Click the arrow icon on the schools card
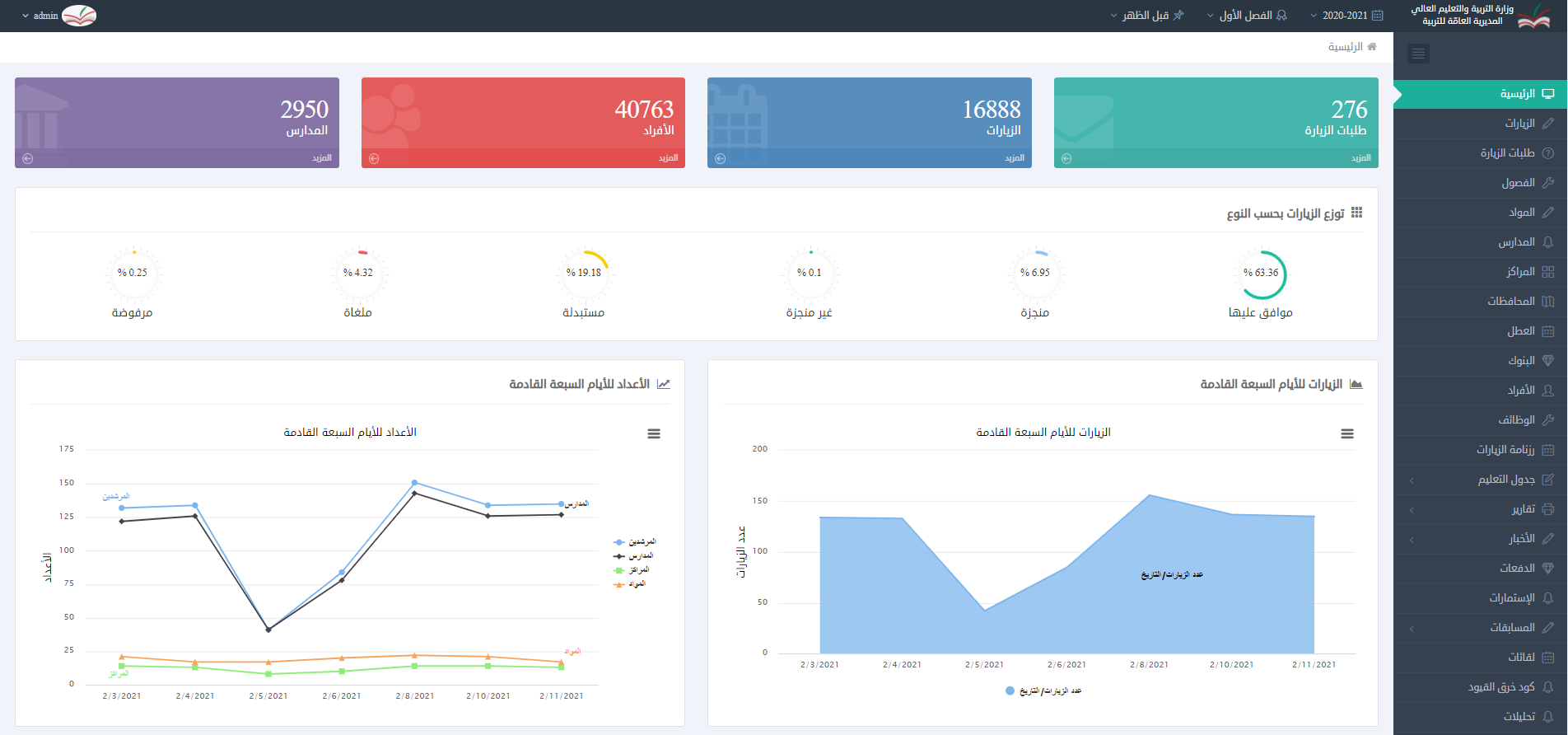The image size is (1568, 735). tap(28, 158)
